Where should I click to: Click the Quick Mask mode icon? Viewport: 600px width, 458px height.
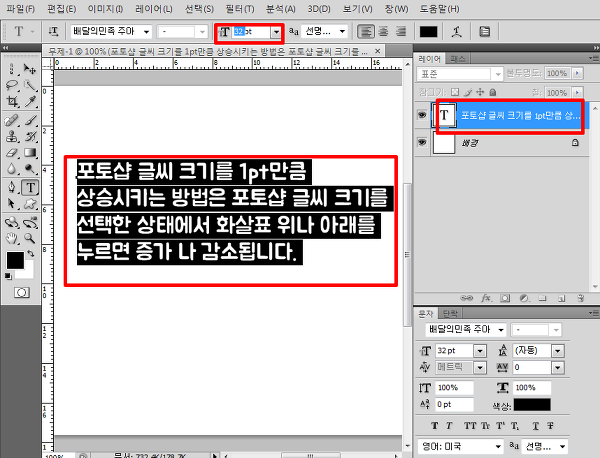tap(21, 293)
